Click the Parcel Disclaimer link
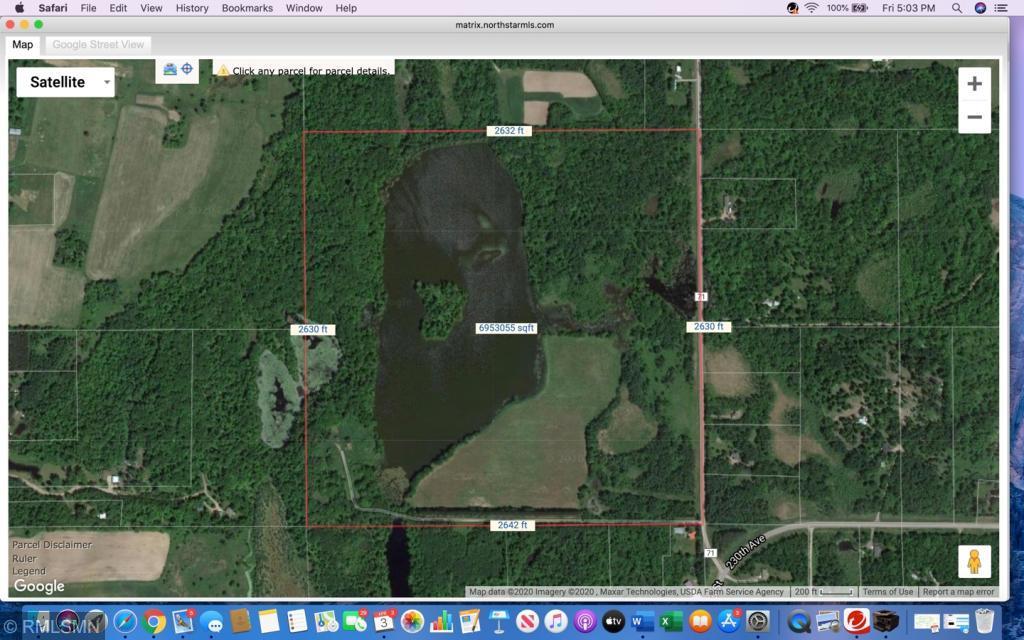 click(52, 545)
